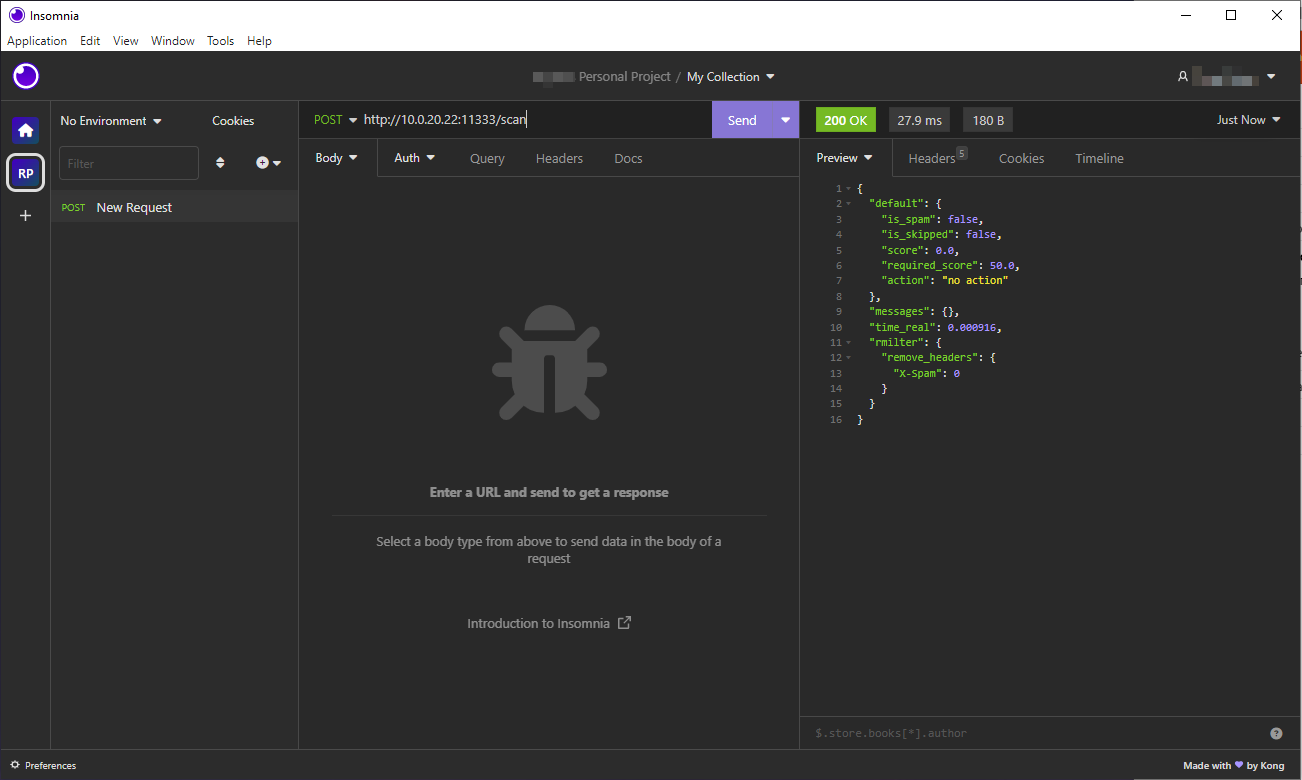Click the request Filter input field
The width and height of the screenshot is (1302, 780).
tap(129, 163)
